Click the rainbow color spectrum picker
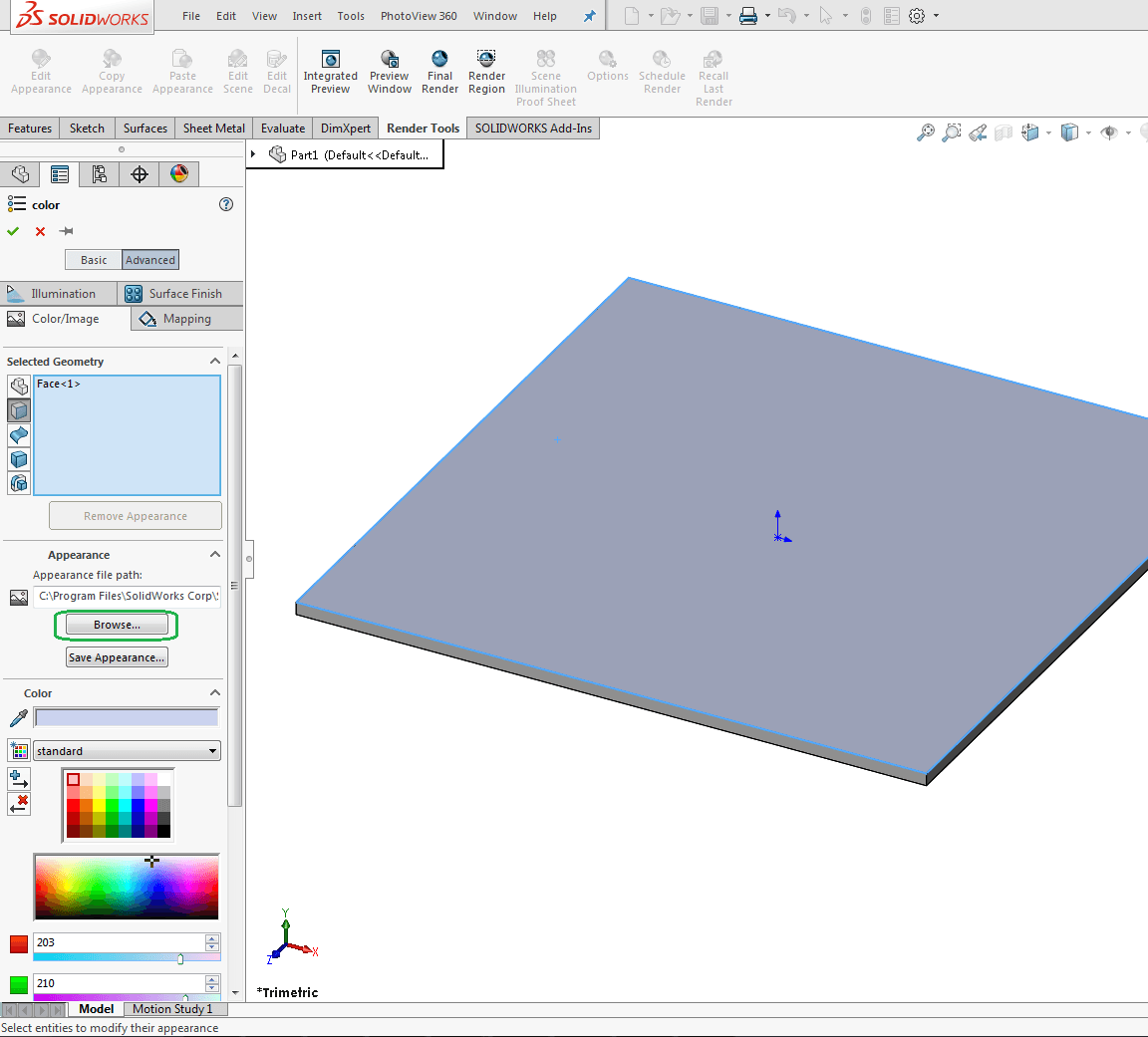The height and width of the screenshot is (1037, 1148). (x=126, y=887)
